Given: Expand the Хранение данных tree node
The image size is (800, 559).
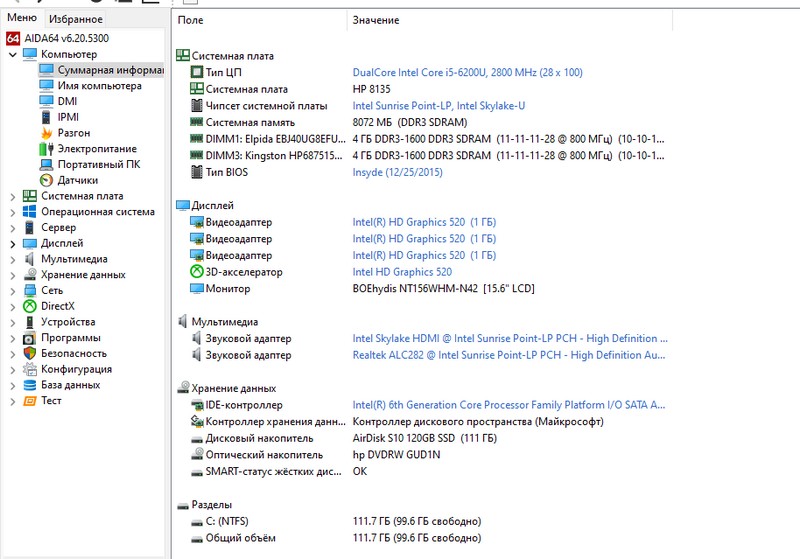Looking at the screenshot, I should click(12, 274).
